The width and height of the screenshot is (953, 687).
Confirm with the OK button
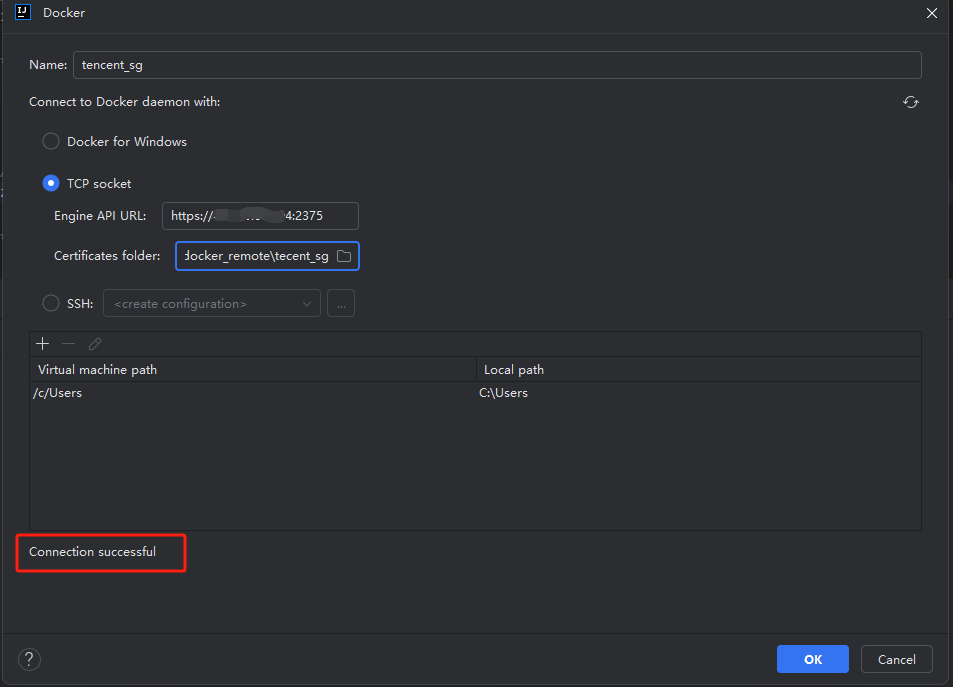813,659
